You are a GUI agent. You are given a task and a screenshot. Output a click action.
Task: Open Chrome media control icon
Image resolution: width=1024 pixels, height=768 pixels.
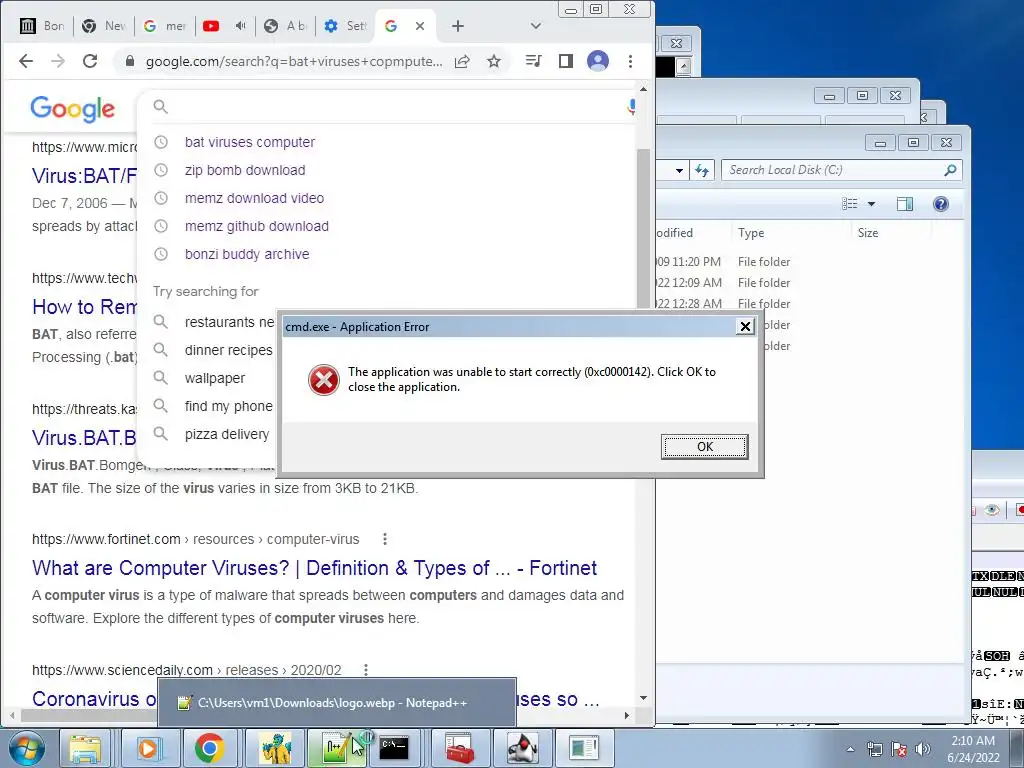(534, 61)
